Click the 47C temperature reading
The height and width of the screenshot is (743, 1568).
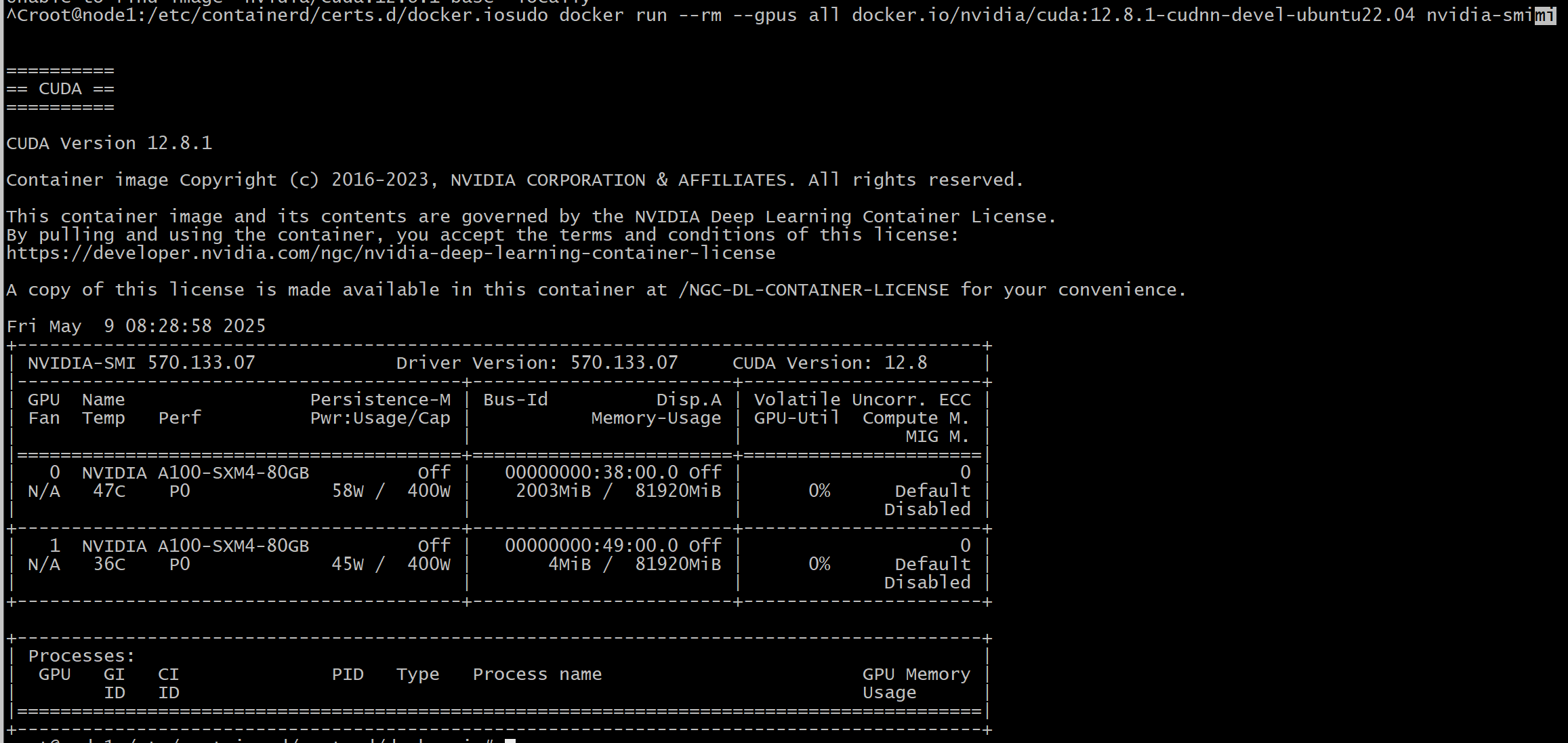(x=109, y=491)
